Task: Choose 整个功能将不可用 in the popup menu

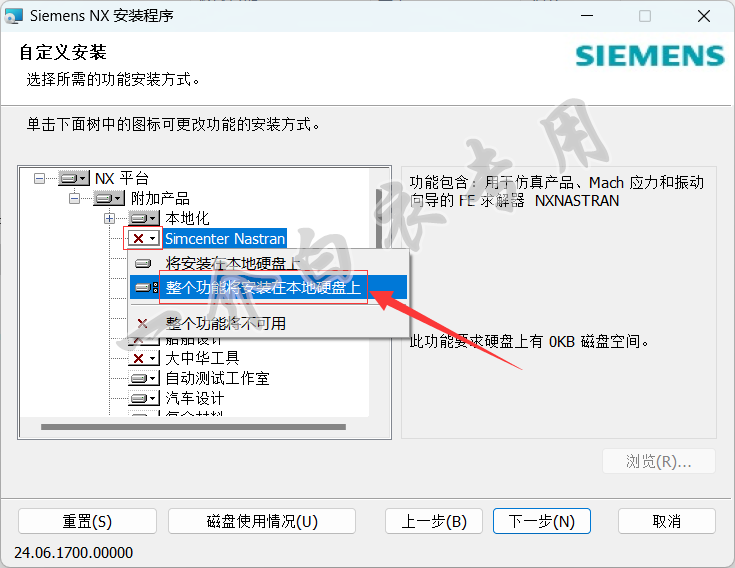Action: [225, 323]
